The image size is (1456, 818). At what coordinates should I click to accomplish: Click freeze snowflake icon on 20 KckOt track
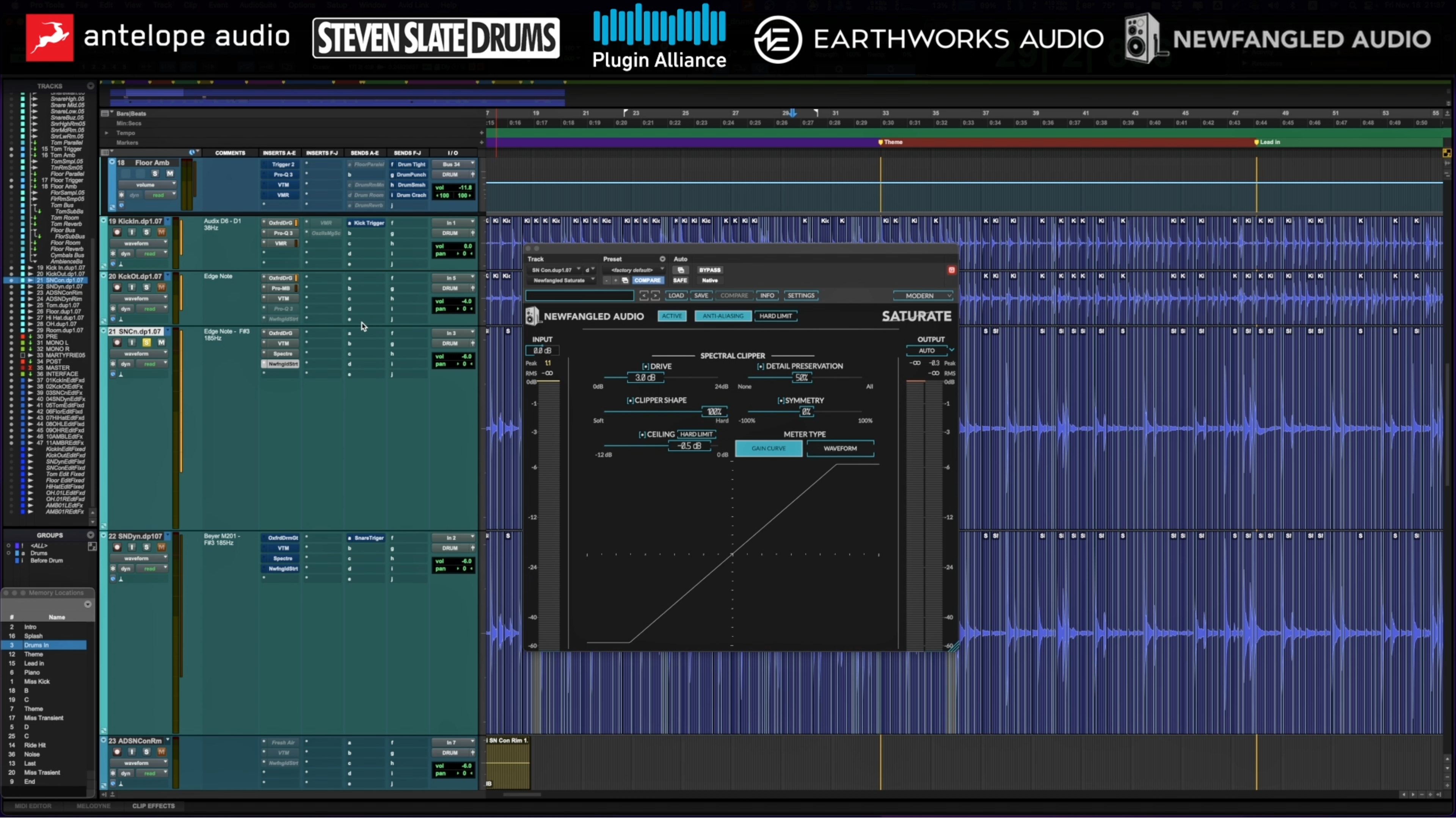click(113, 309)
